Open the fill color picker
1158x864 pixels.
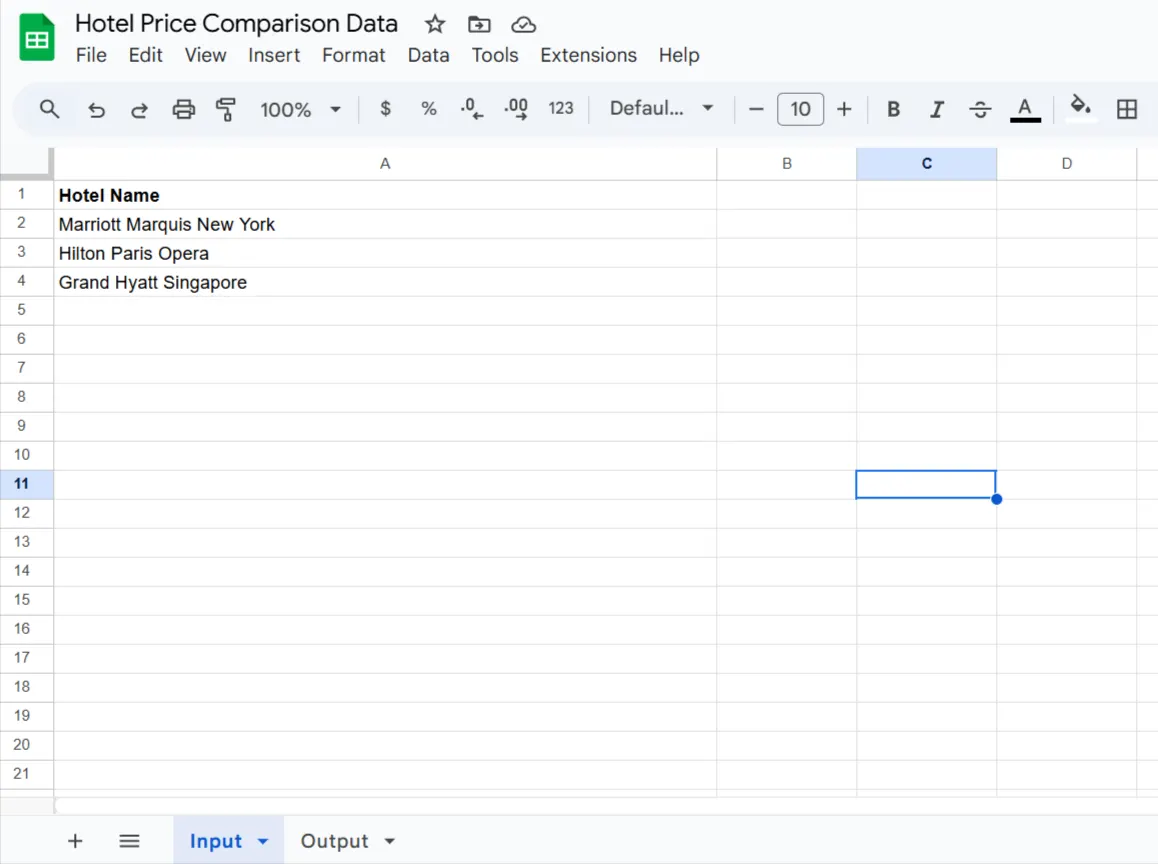(1081, 107)
